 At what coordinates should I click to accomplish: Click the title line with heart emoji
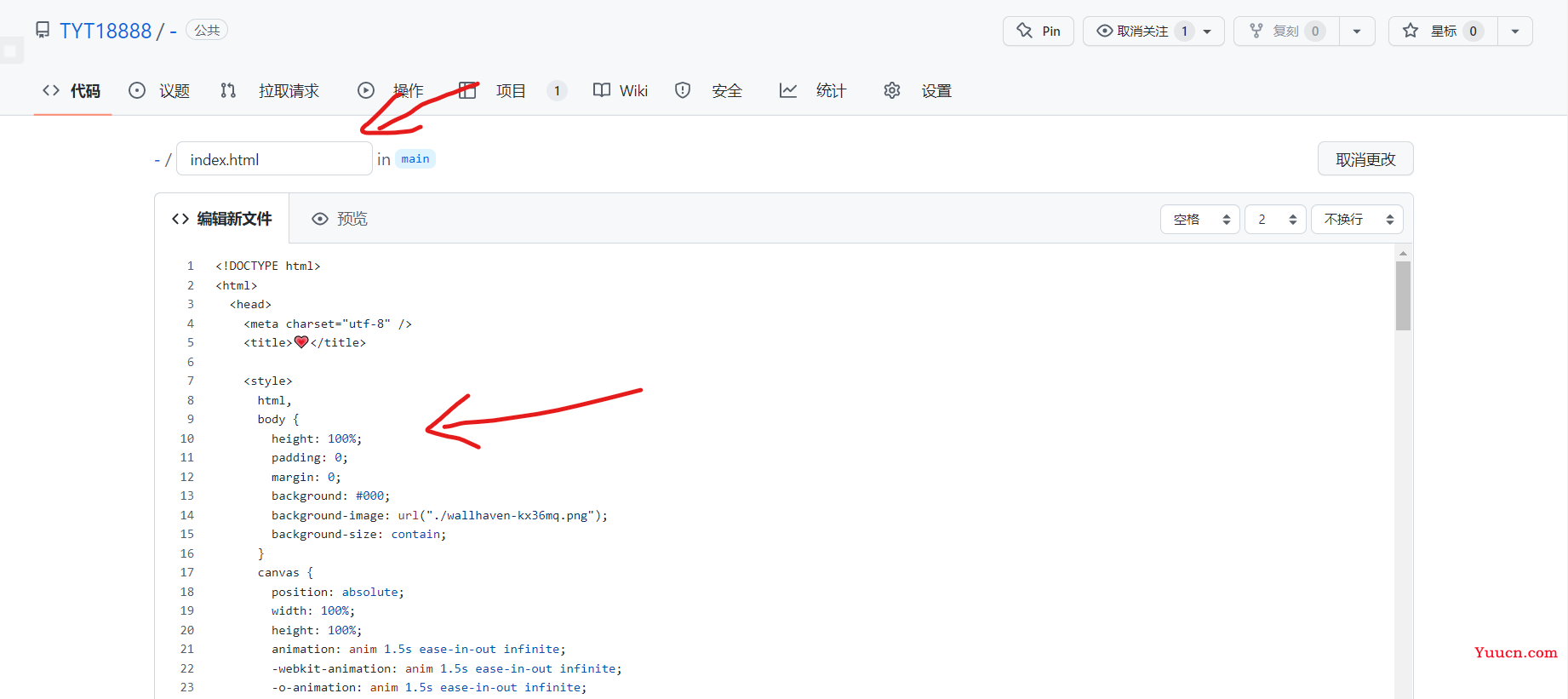305,342
